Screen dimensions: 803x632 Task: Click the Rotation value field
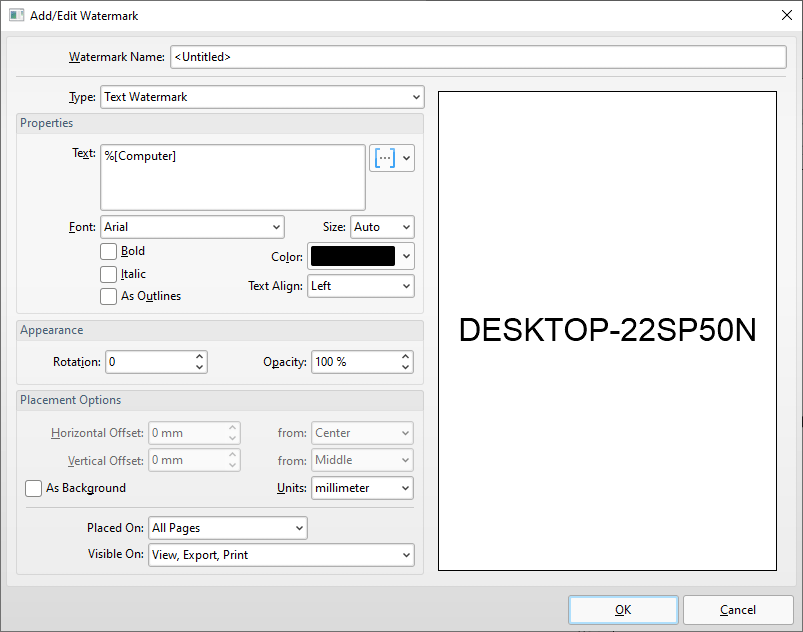(149, 362)
